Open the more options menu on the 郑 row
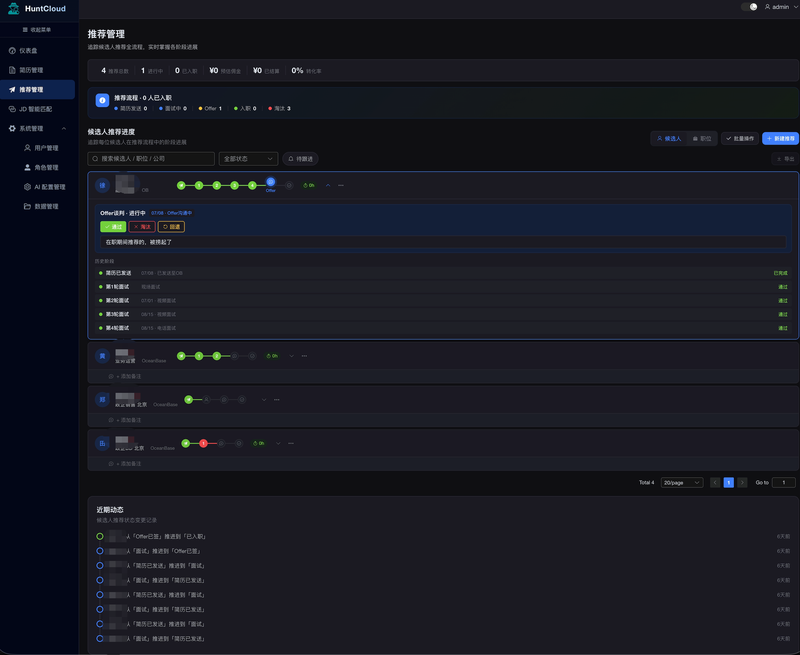Viewport: 800px width, 655px height. tap(277, 399)
